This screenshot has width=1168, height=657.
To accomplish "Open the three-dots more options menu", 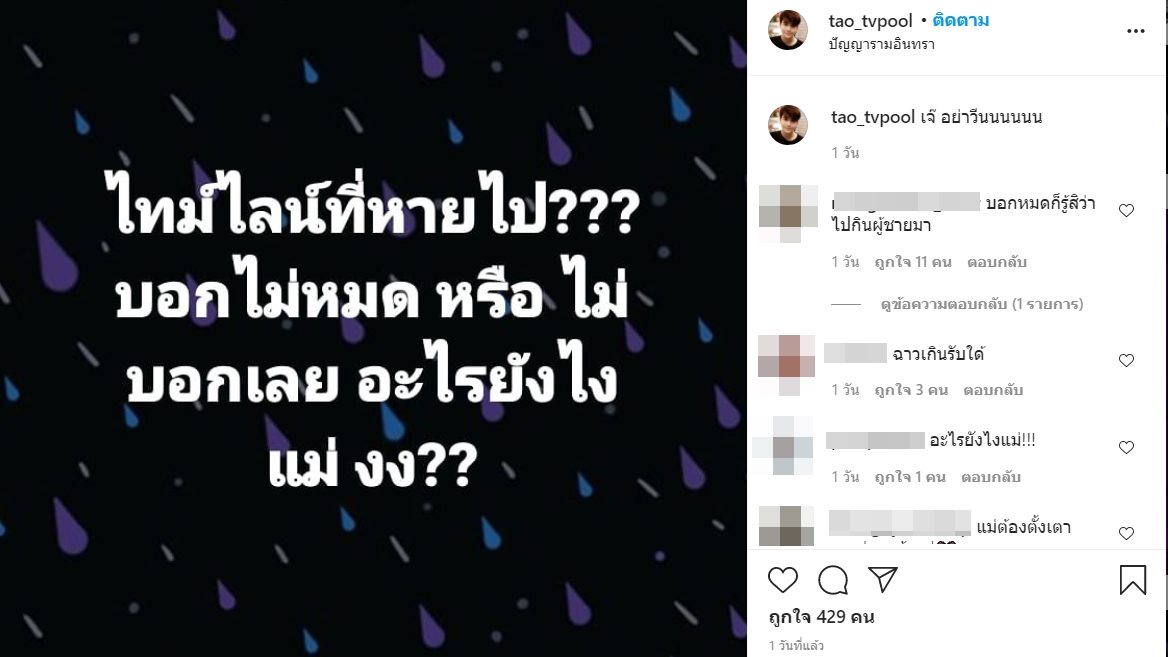I will (1135, 31).
